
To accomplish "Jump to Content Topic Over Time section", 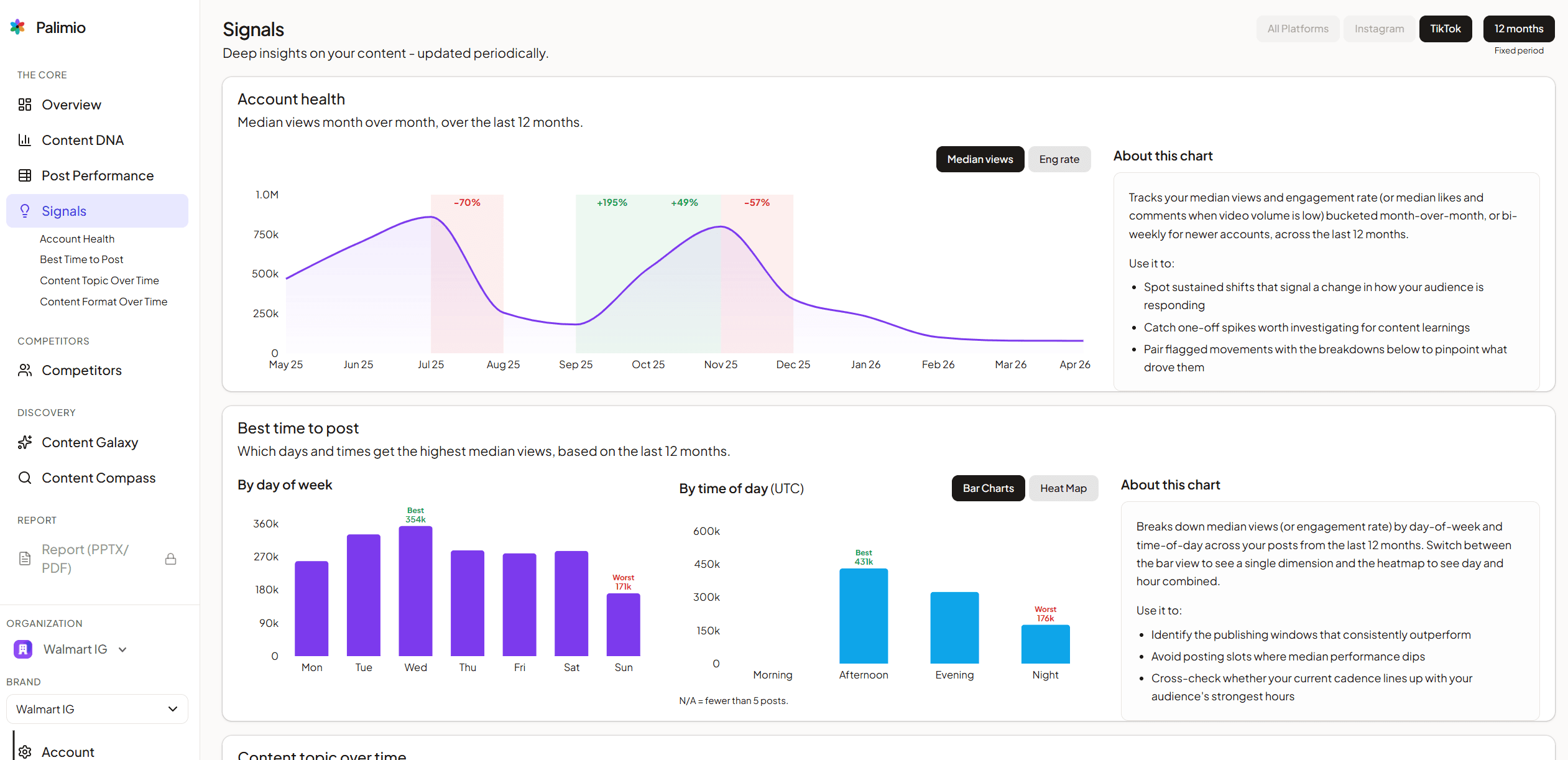I will [x=99, y=280].
